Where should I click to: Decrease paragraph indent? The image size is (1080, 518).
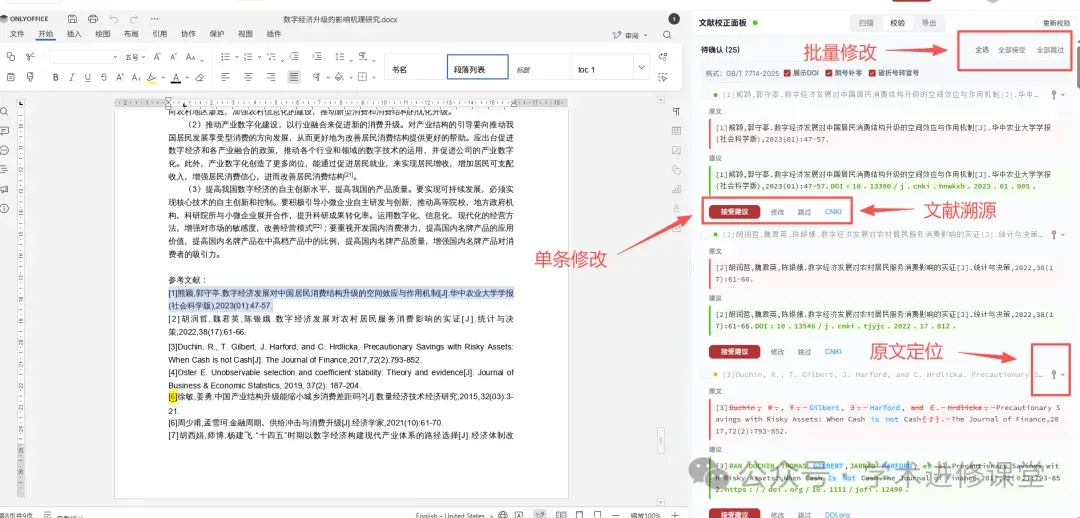(294, 57)
